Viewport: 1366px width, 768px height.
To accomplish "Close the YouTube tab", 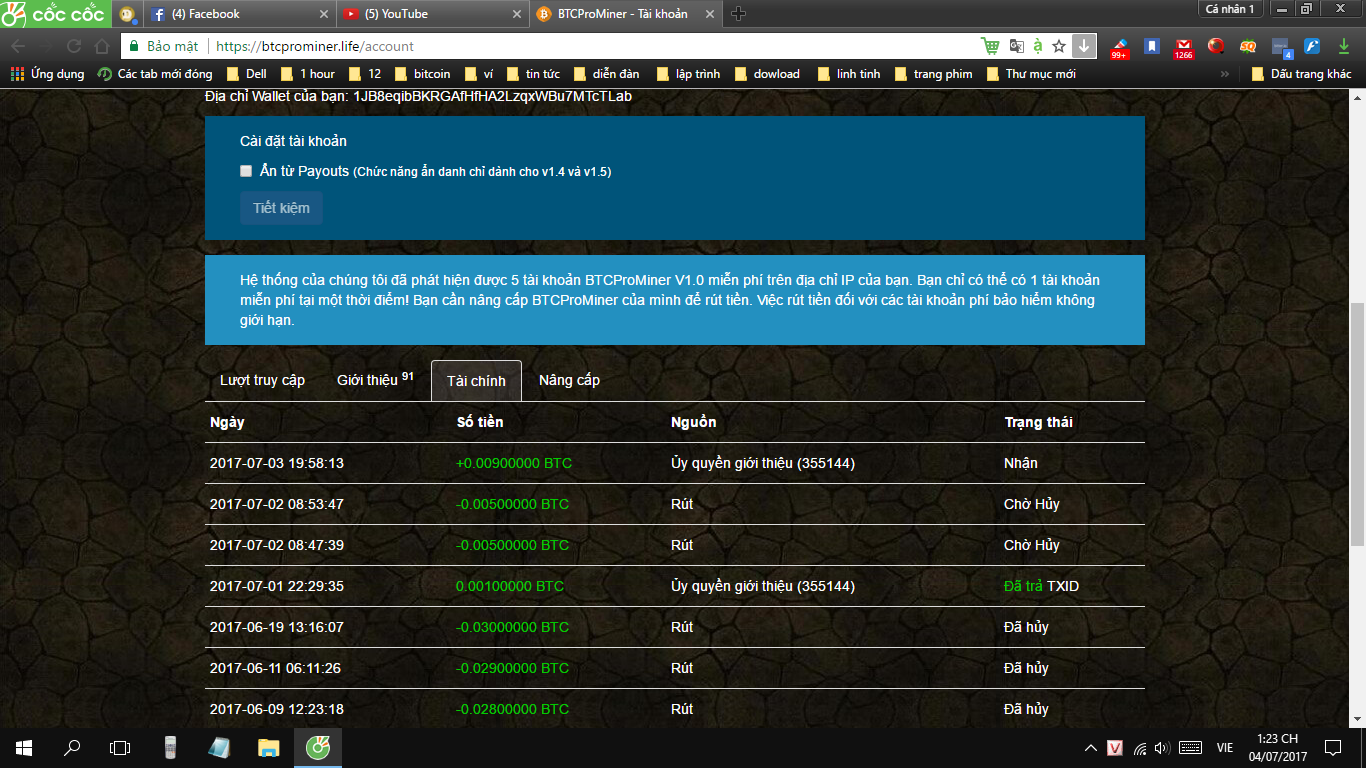I will click(x=516, y=14).
